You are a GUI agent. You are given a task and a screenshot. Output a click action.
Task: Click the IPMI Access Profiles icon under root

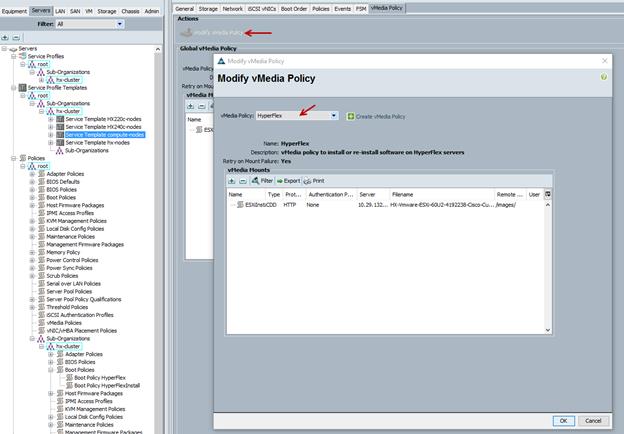click(41, 213)
